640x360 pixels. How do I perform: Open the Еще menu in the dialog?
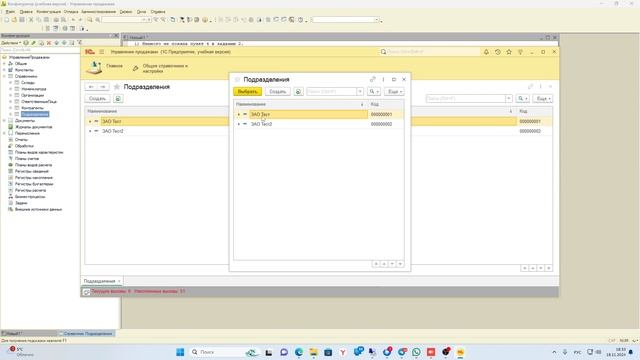[394, 91]
